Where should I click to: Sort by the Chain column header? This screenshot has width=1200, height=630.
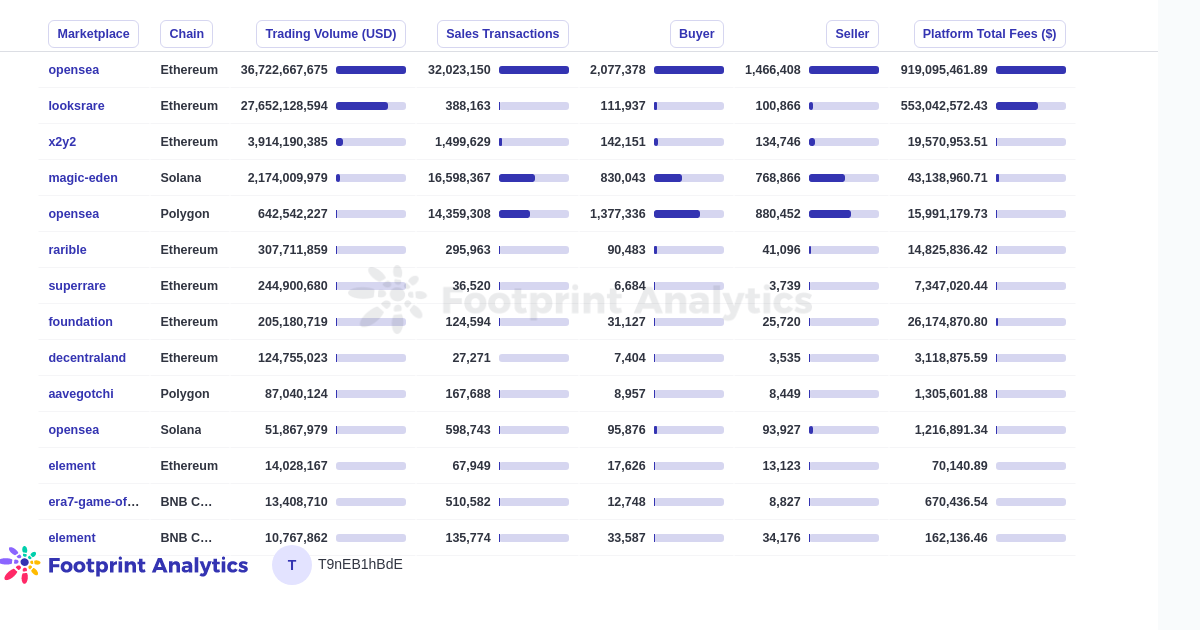(186, 34)
